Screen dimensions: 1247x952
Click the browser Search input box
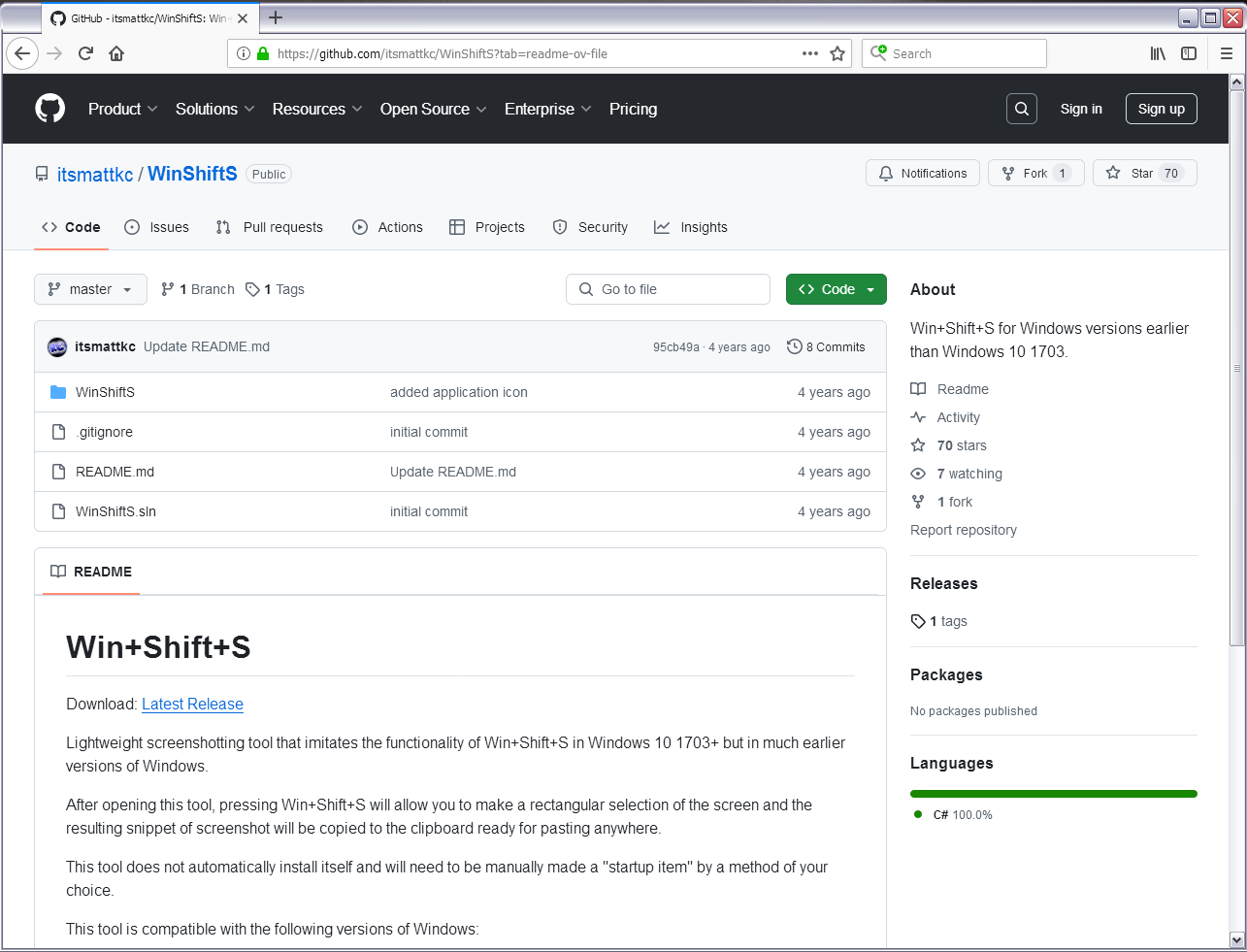click(954, 53)
